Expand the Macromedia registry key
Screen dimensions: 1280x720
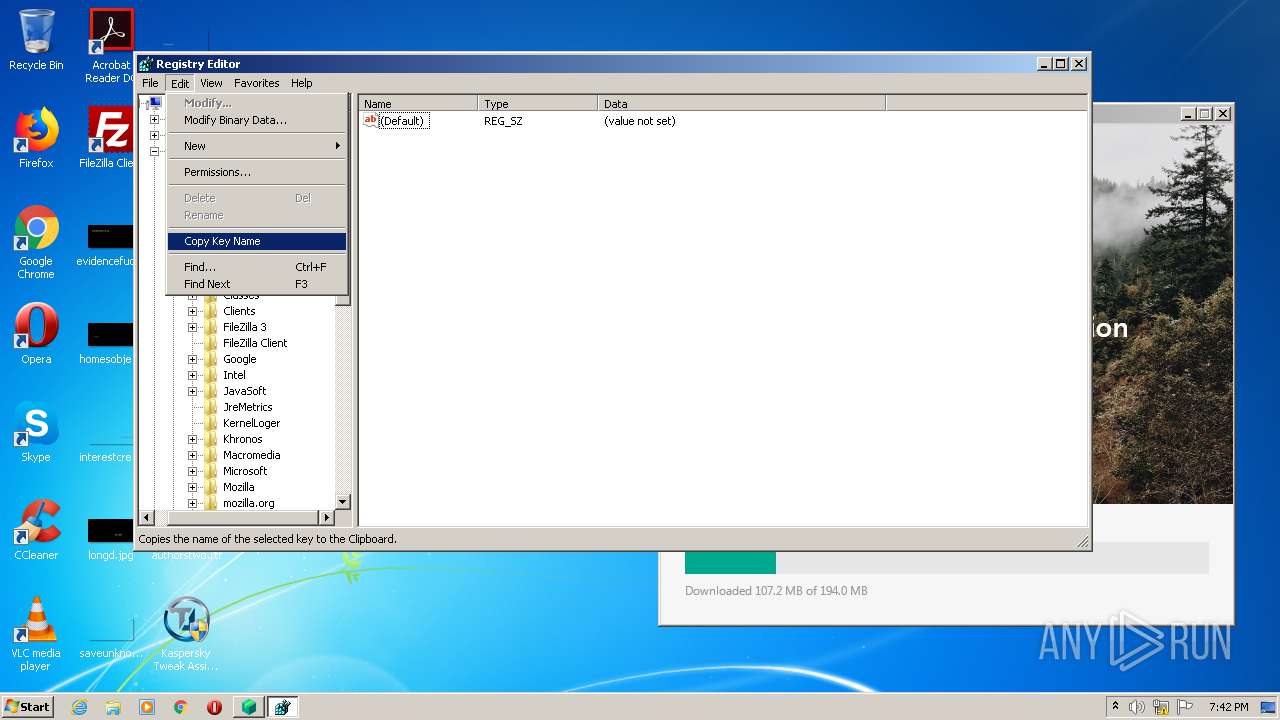click(x=193, y=455)
